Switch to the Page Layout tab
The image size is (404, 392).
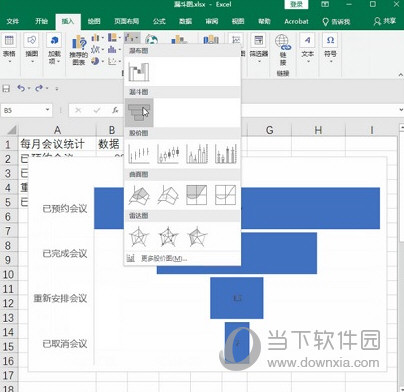pyautogui.click(x=126, y=21)
